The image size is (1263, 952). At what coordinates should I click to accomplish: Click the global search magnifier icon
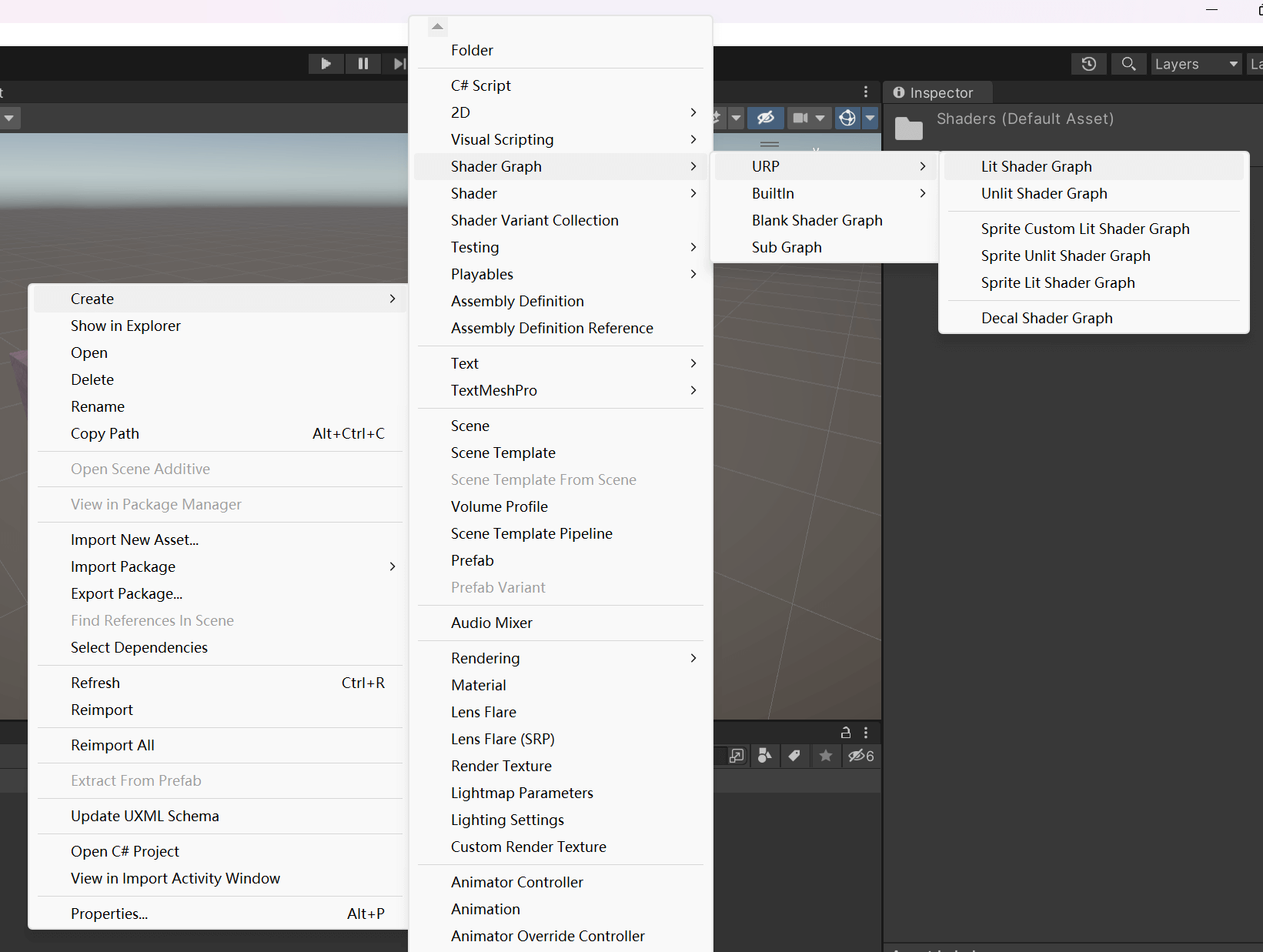click(x=1128, y=64)
